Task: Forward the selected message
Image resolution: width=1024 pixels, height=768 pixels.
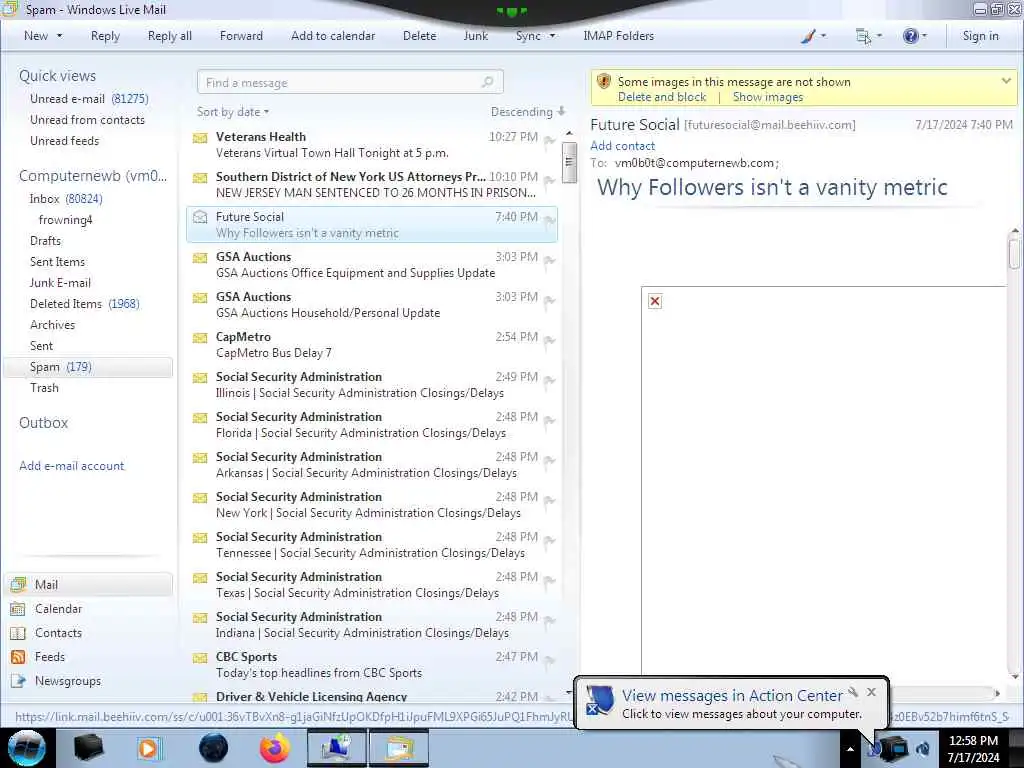Action: tap(241, 36)
